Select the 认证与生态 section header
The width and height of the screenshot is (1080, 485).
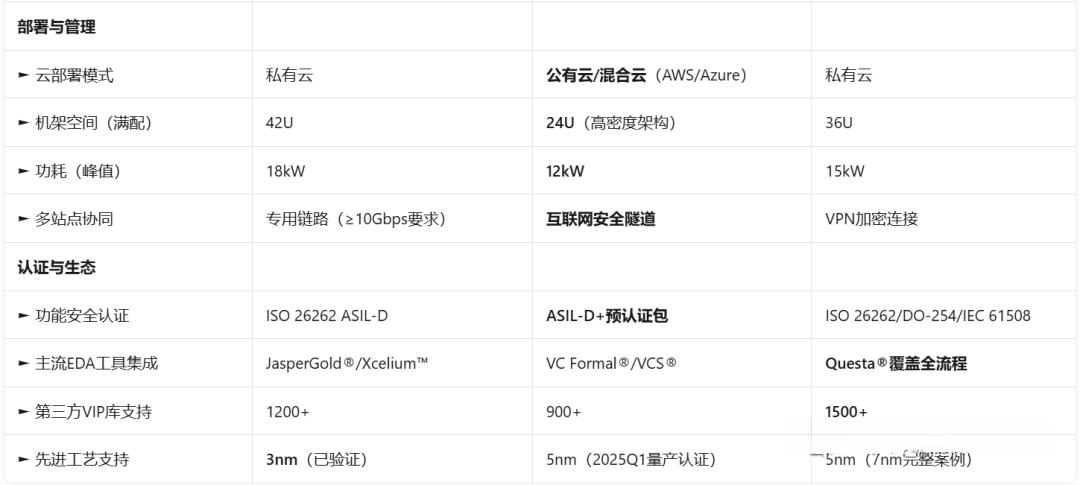pyautogui.click(x=56, y=268)
